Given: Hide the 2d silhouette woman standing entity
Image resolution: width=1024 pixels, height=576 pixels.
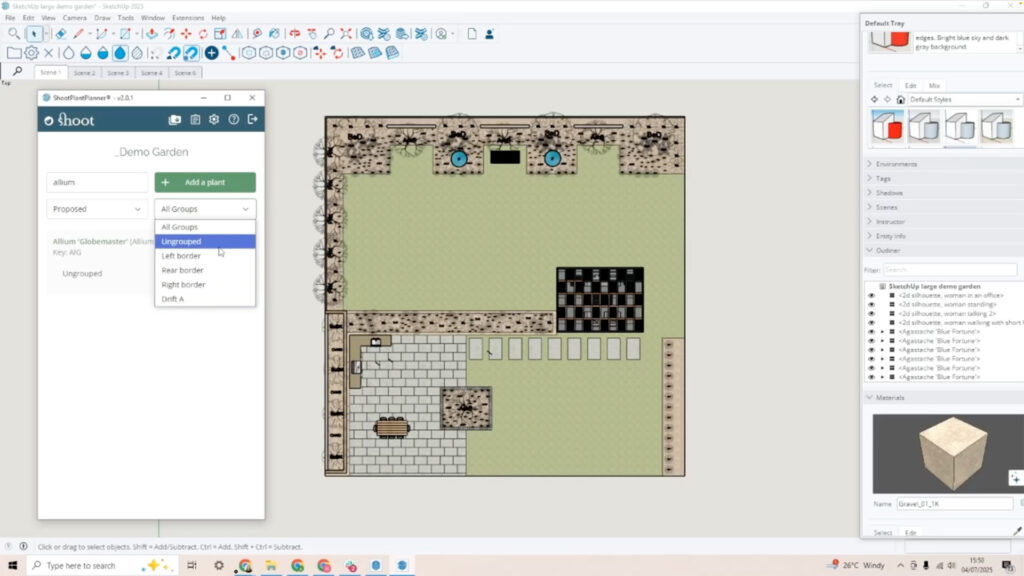Looking at the screenshot, I should 871,305.
